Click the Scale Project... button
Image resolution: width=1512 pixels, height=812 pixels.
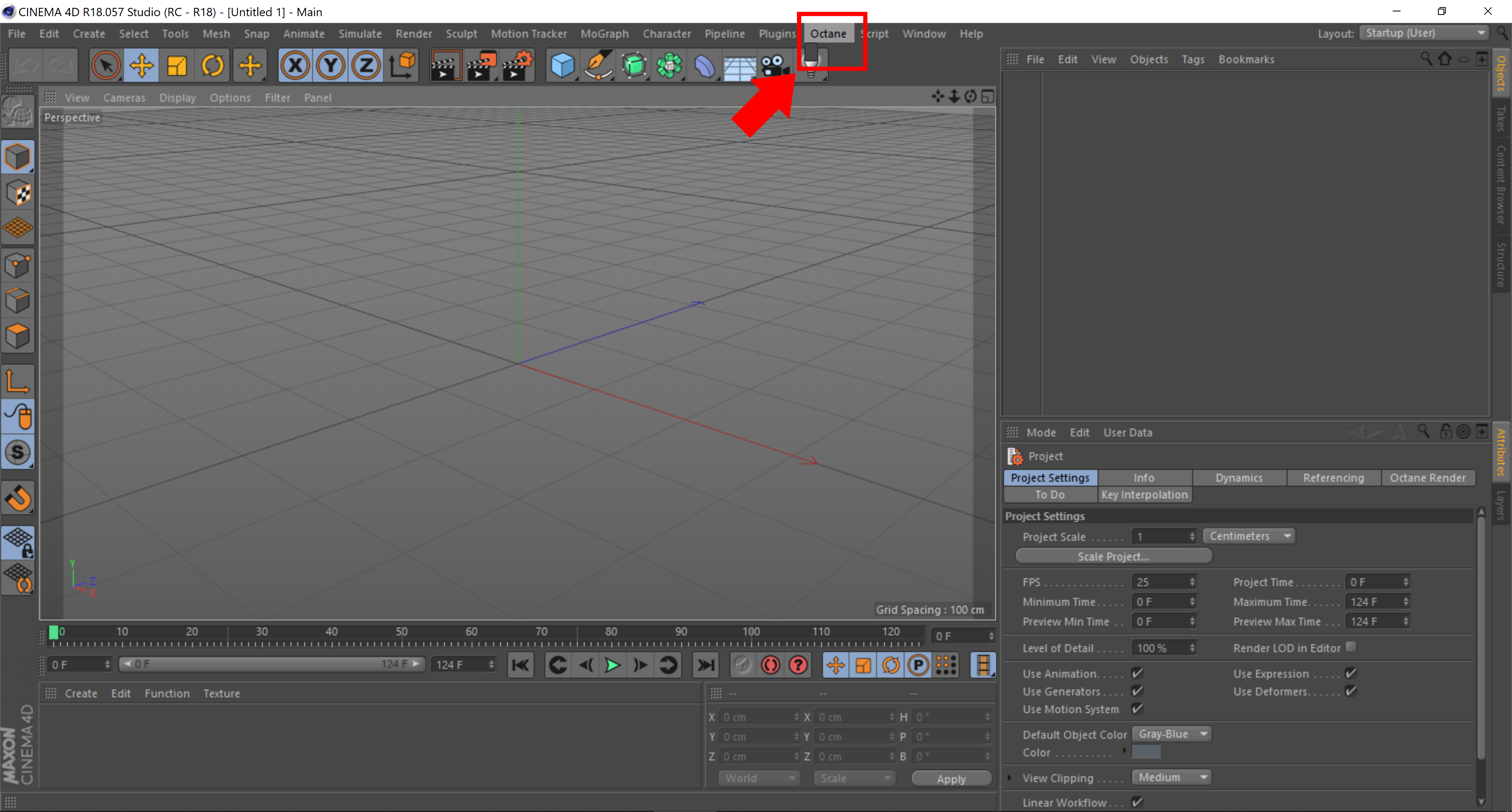1113,556
